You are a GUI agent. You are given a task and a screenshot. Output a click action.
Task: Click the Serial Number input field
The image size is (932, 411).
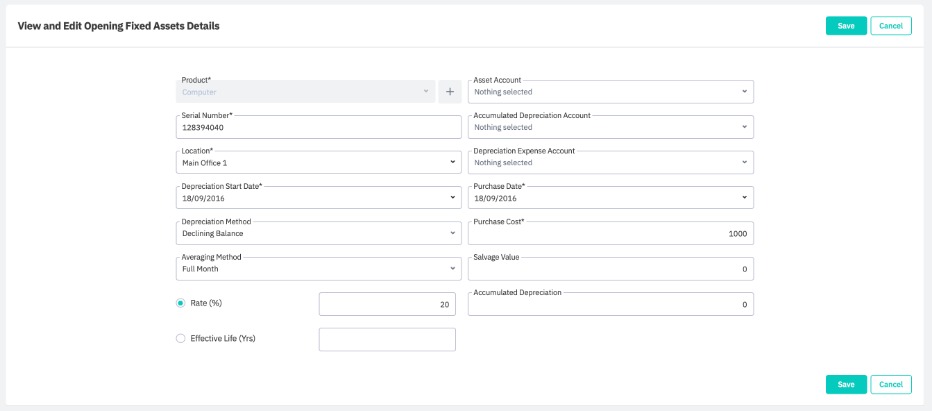(317, 127)
